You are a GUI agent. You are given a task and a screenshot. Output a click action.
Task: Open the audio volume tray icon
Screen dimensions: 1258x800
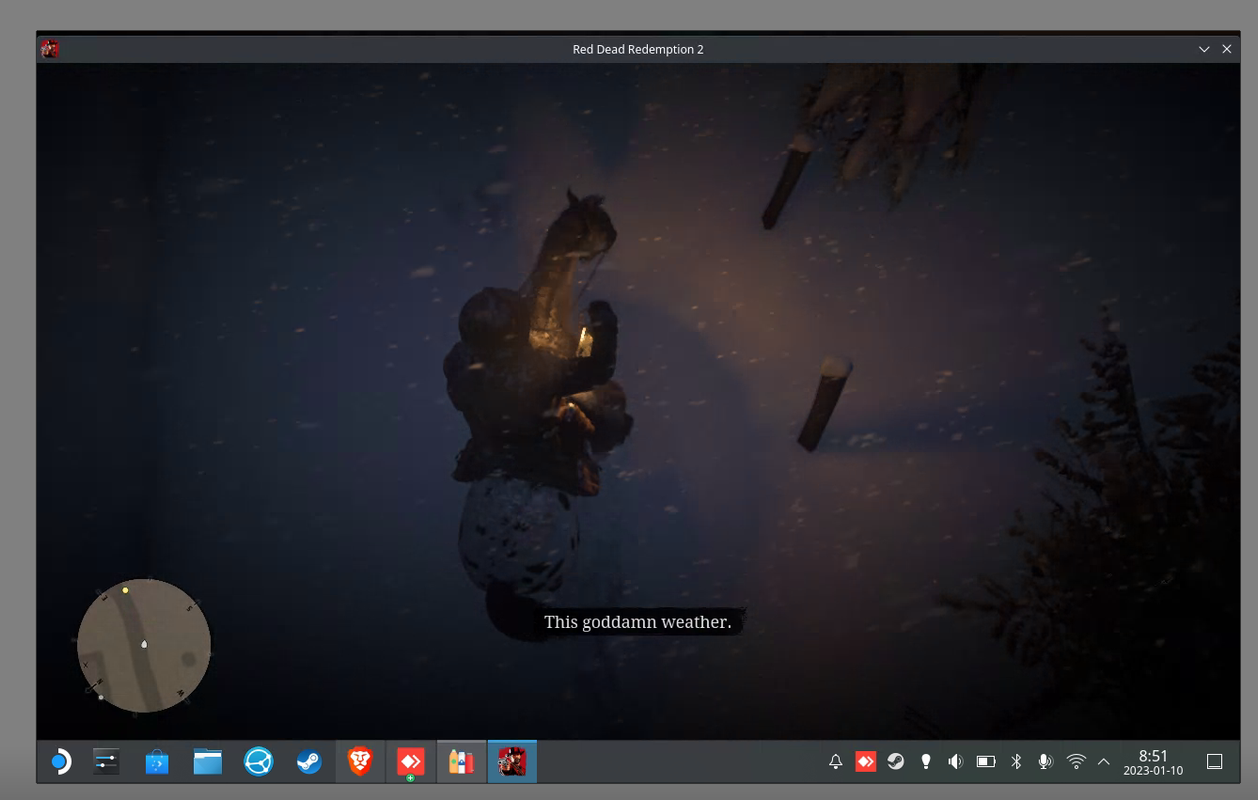click(x=956, y=762)
